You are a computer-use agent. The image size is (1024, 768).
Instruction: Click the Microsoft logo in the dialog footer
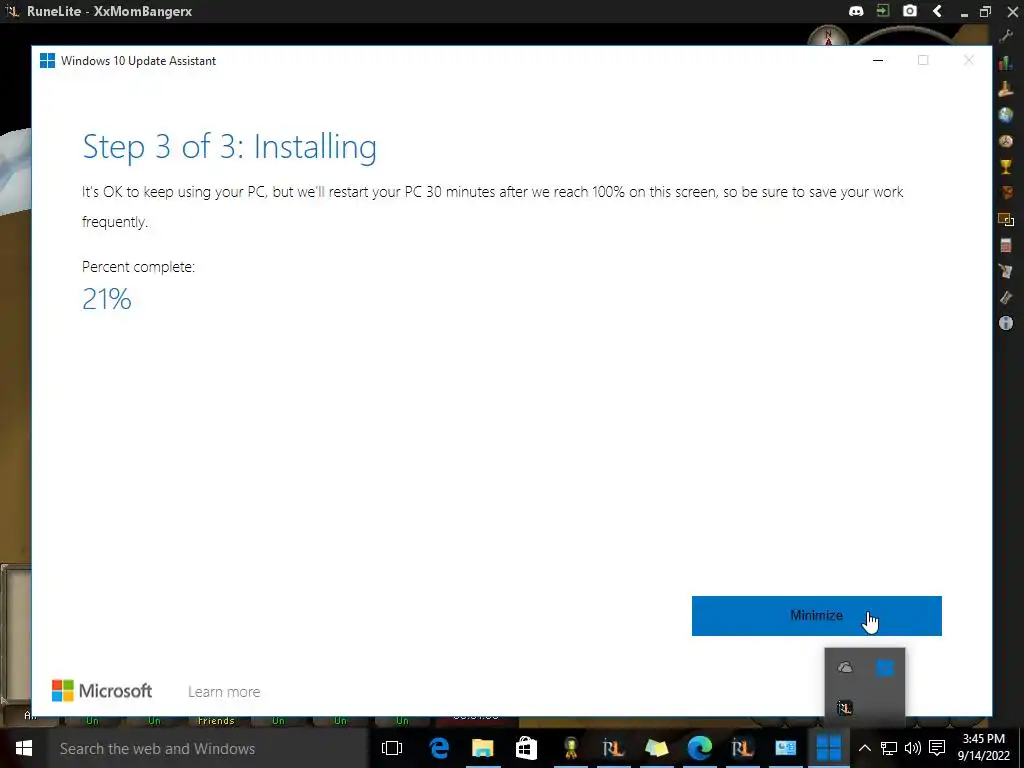point(102,691)
